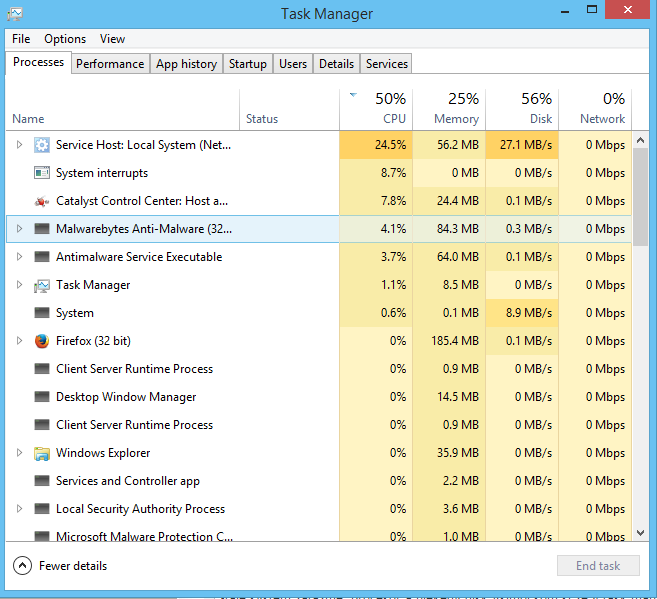The width and height of the screenshot is (657, 599).
Task: Sort by the Memory column header
Action: tap(449, 109)
